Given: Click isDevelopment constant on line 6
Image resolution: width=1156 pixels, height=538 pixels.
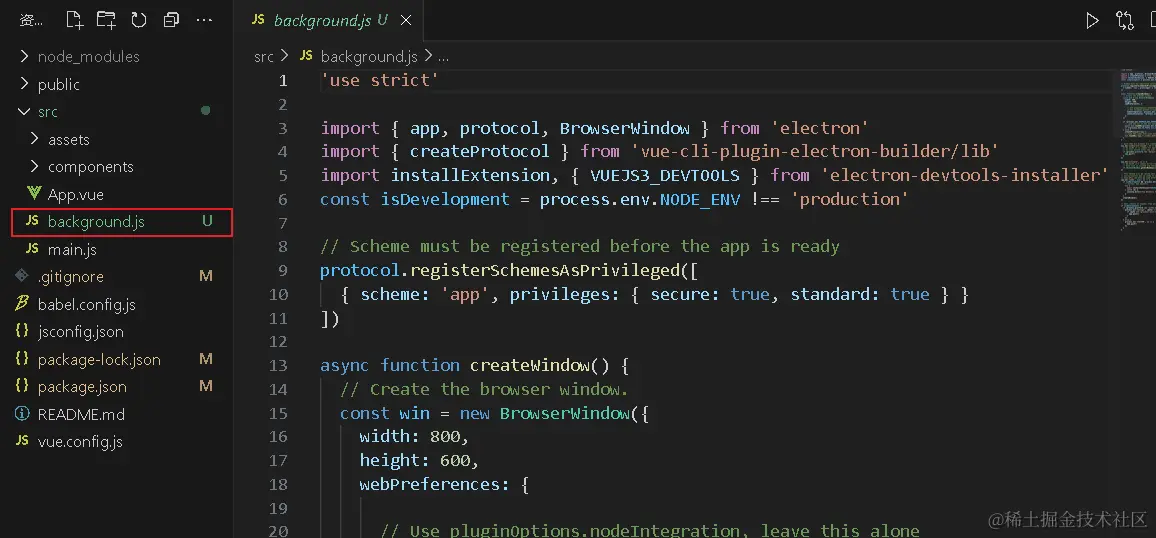Looking at the screenshot, I should pyautogui.click(x=445, y=199).
